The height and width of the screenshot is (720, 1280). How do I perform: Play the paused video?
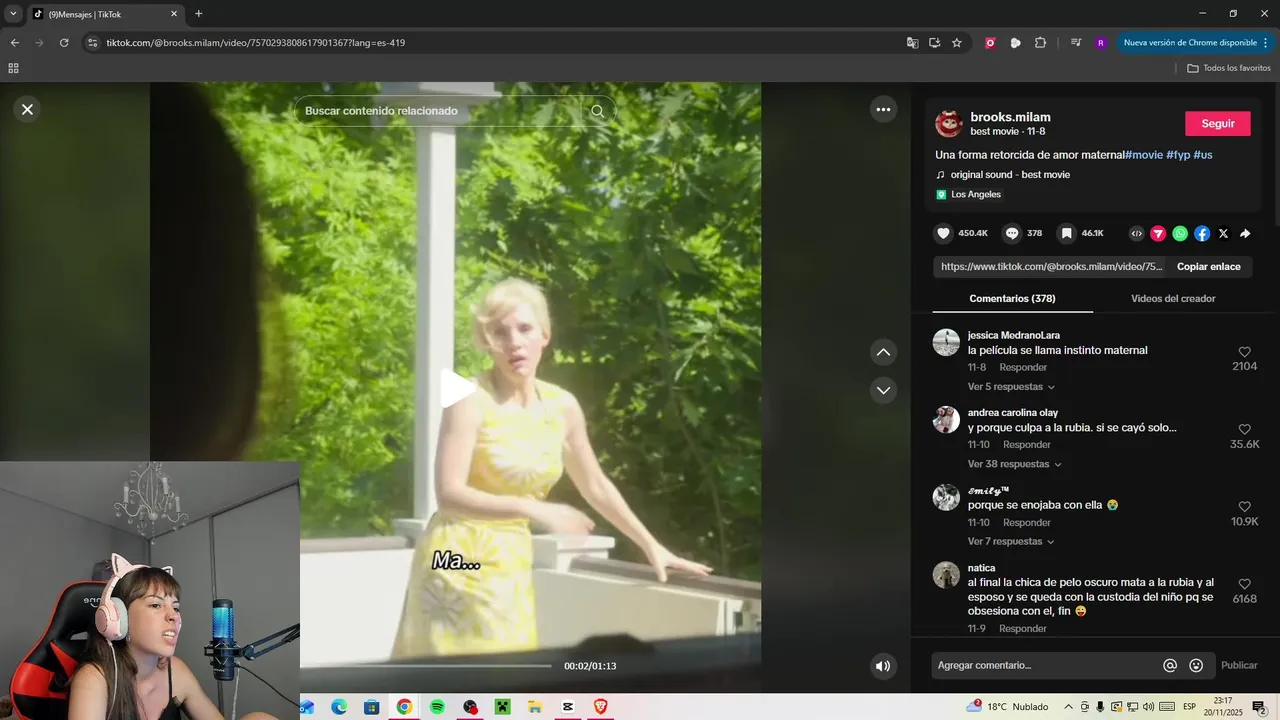[x=457, y=388]
